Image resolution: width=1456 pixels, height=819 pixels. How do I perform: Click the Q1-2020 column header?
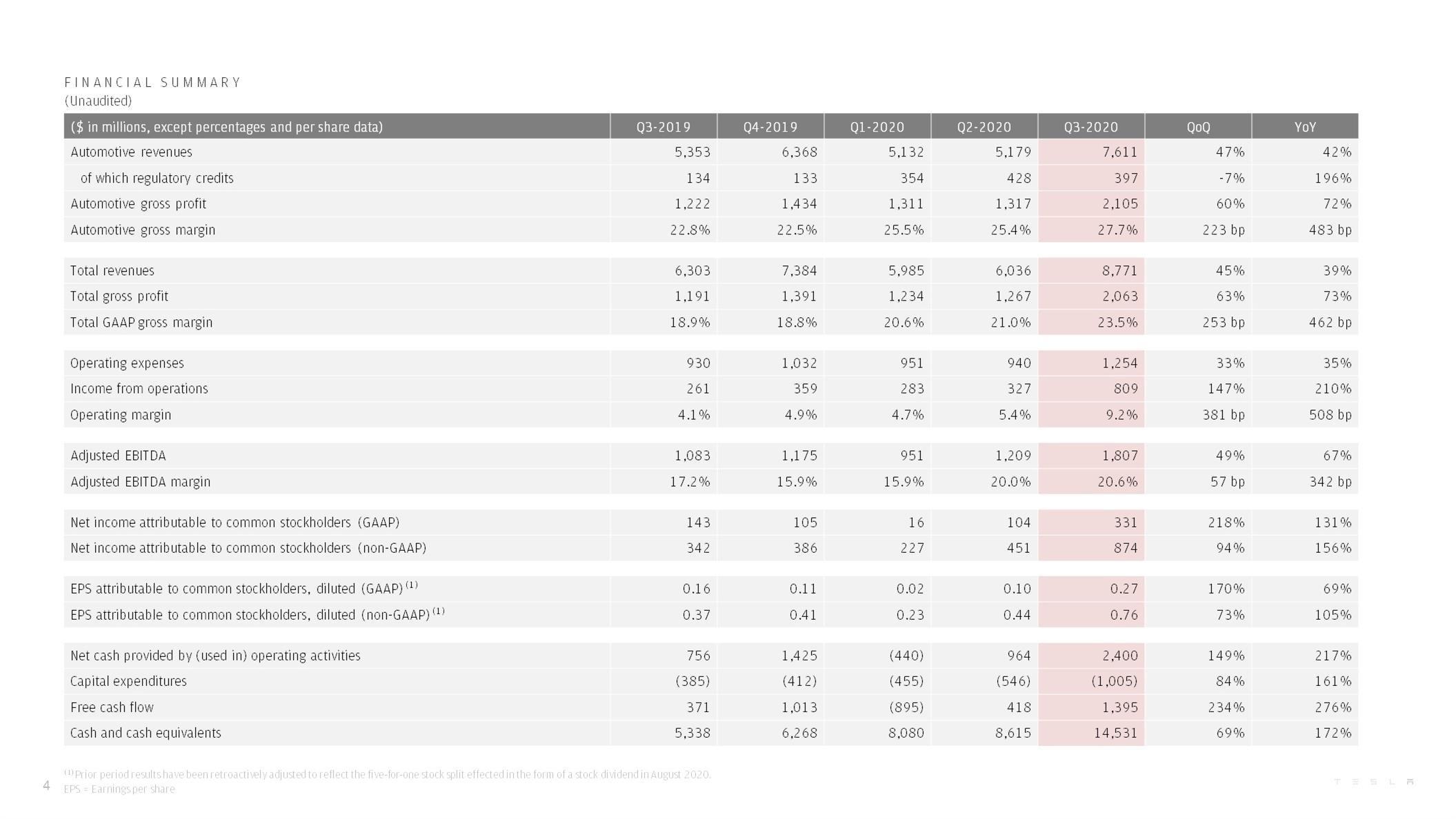click(x=877, y=126)
